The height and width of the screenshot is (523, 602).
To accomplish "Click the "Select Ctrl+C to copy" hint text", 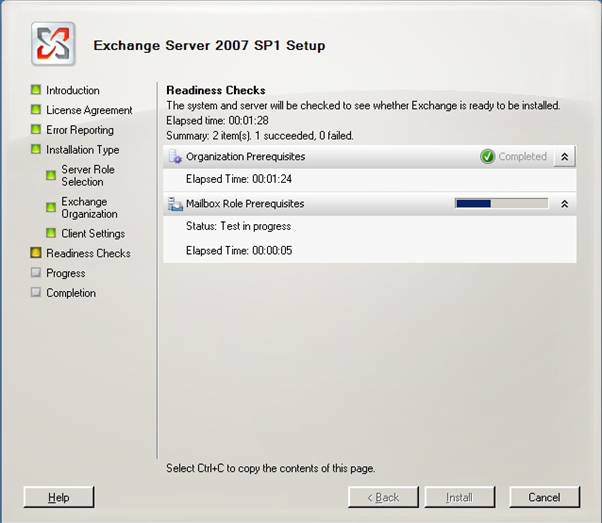I will click(271, 468).
